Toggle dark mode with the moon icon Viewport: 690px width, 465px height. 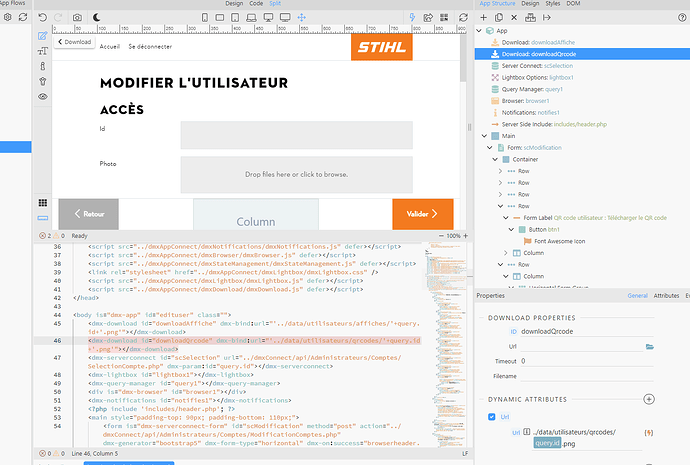tap(97, 18)
